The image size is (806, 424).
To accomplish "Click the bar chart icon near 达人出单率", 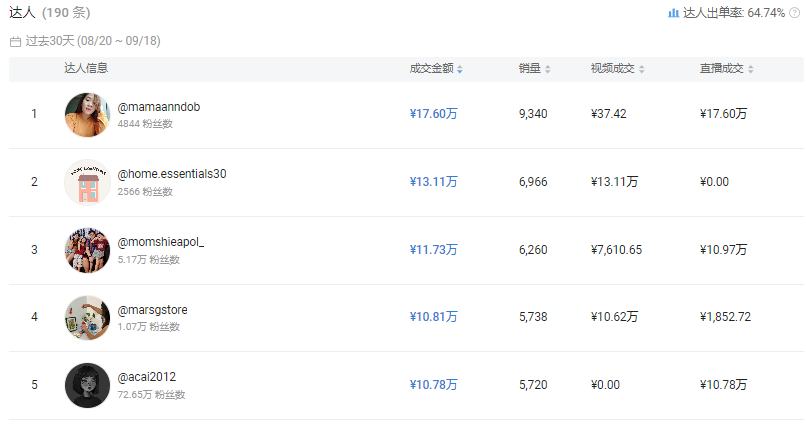I will click(673, 13).
